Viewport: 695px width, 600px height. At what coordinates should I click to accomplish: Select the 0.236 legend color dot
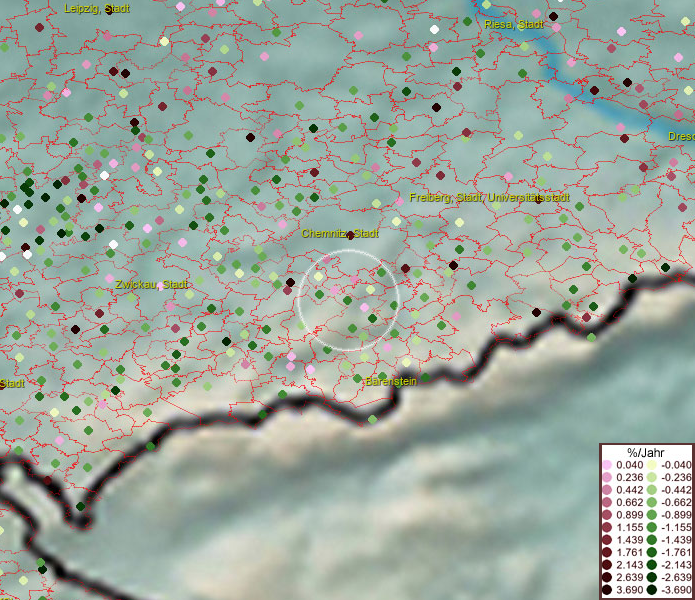click(x=607, y=477)
